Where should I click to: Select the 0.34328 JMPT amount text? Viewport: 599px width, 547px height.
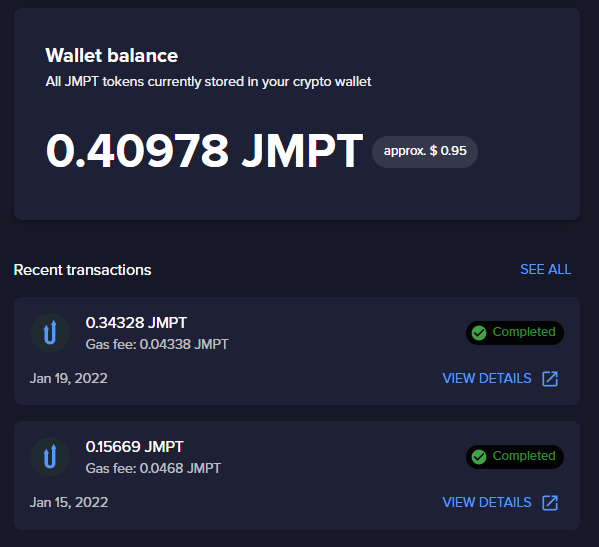136,323
